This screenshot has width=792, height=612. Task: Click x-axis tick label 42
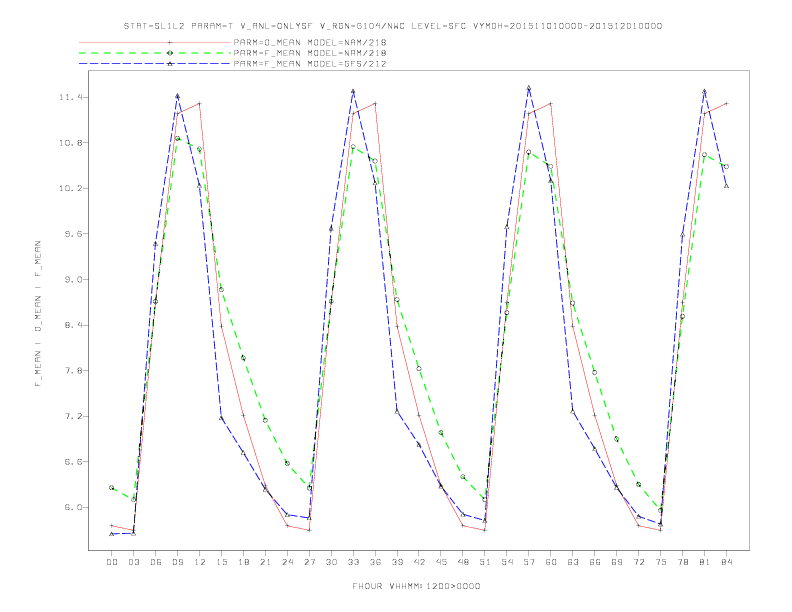pyautogui.click(x=419, y=562)
